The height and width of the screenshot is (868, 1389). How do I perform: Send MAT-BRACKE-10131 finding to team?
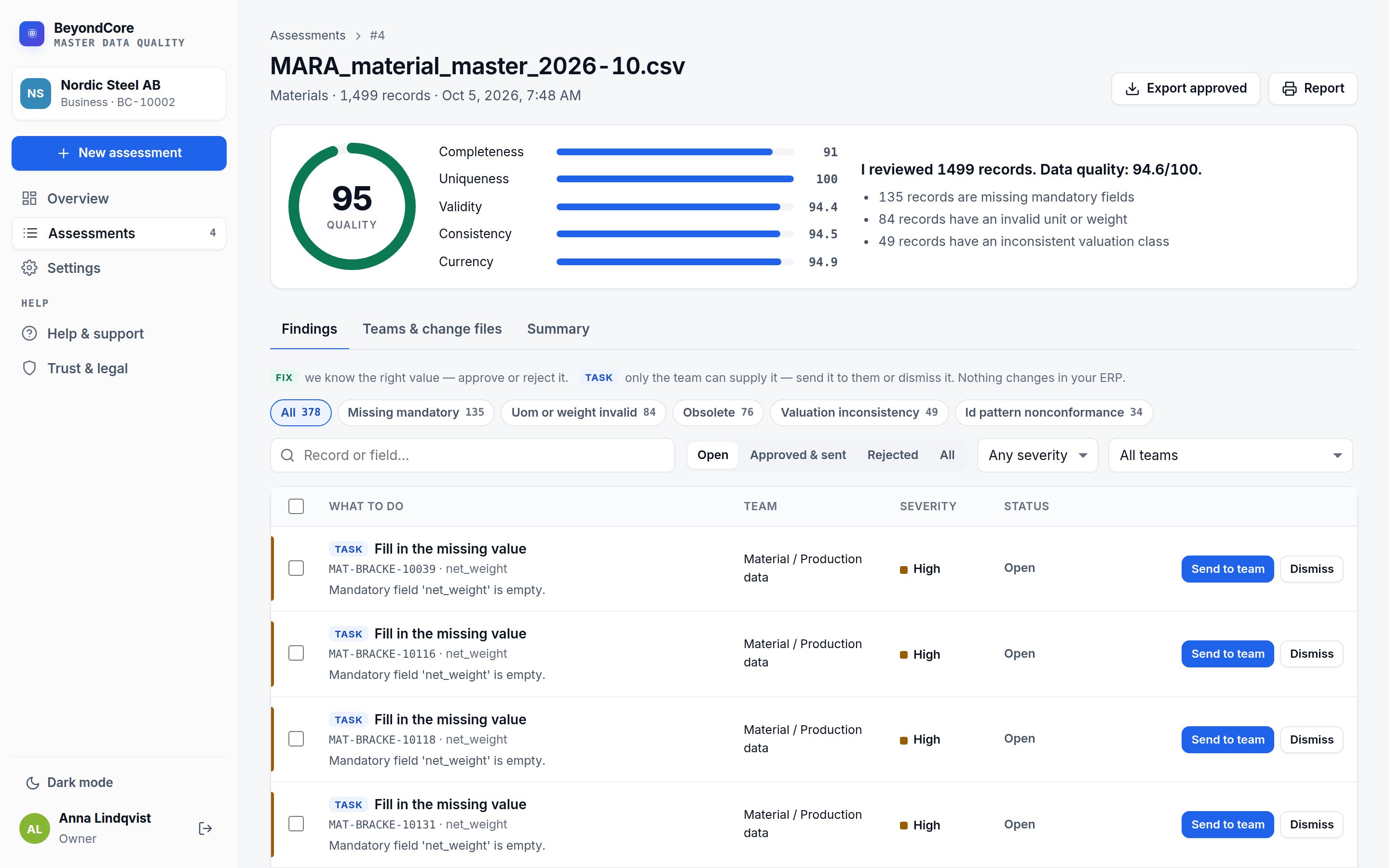[x=1227, y=825]
